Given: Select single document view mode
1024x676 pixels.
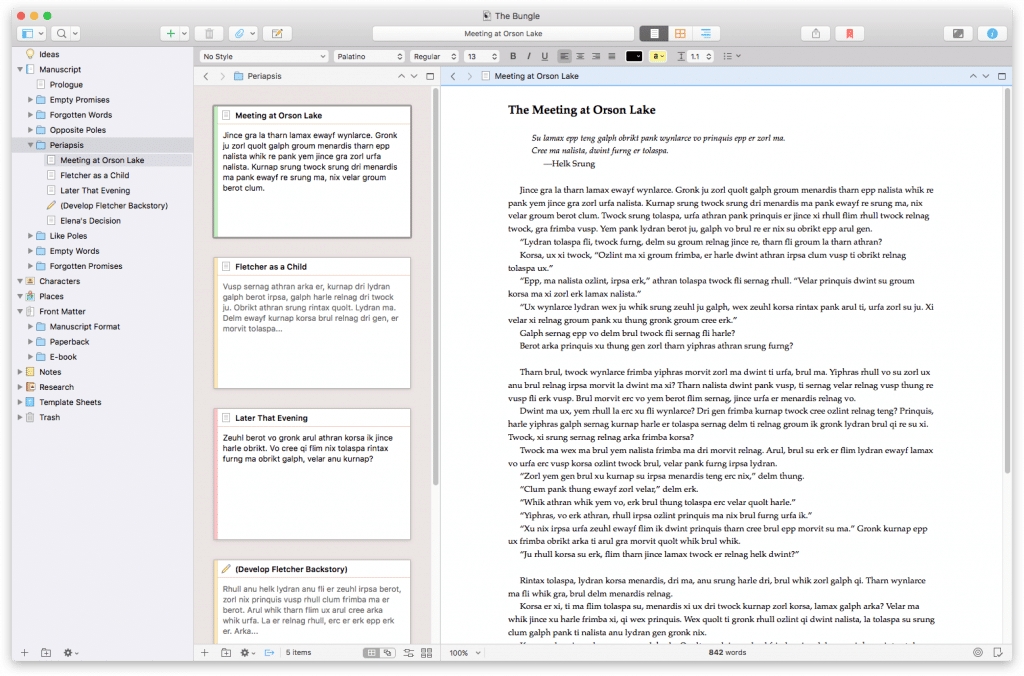Looking at the screenshot, I should click(653, 33).
